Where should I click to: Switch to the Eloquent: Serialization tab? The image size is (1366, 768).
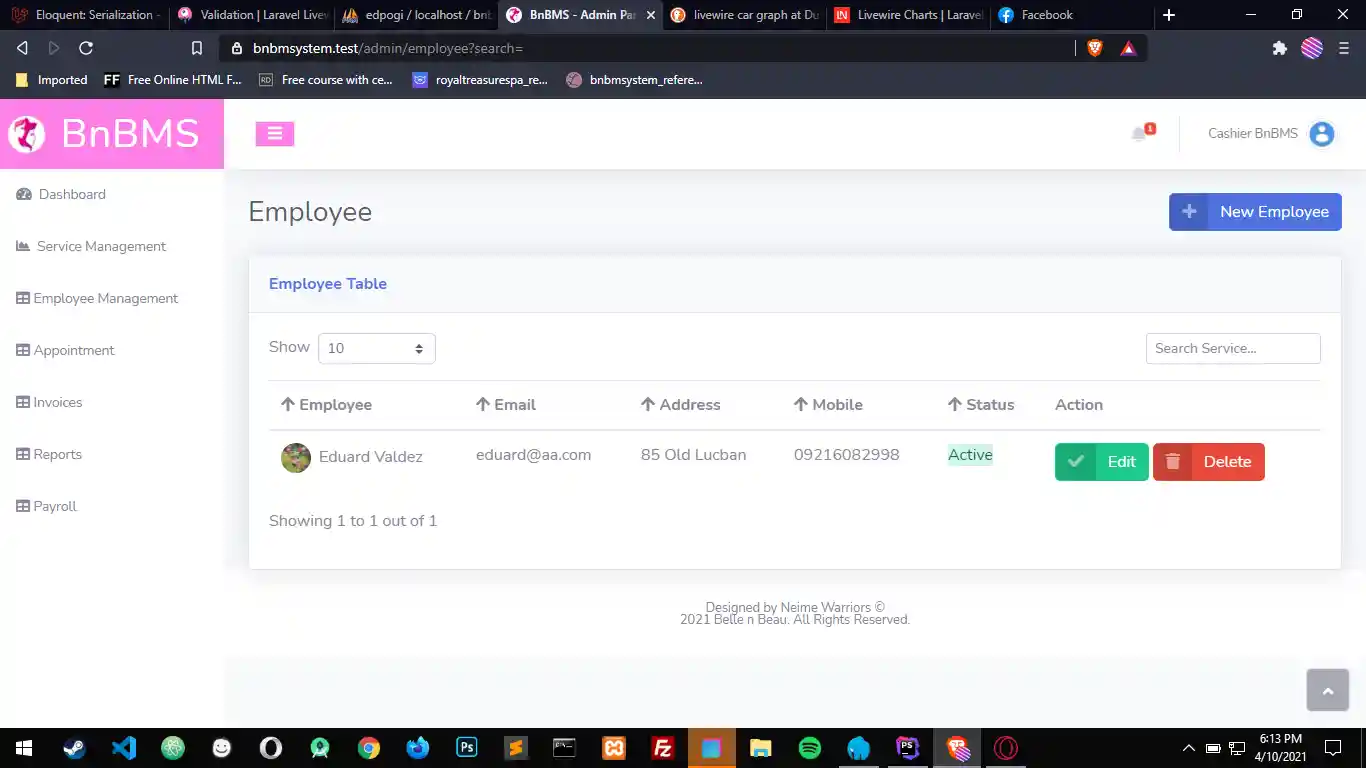click(x=84, y=15)
